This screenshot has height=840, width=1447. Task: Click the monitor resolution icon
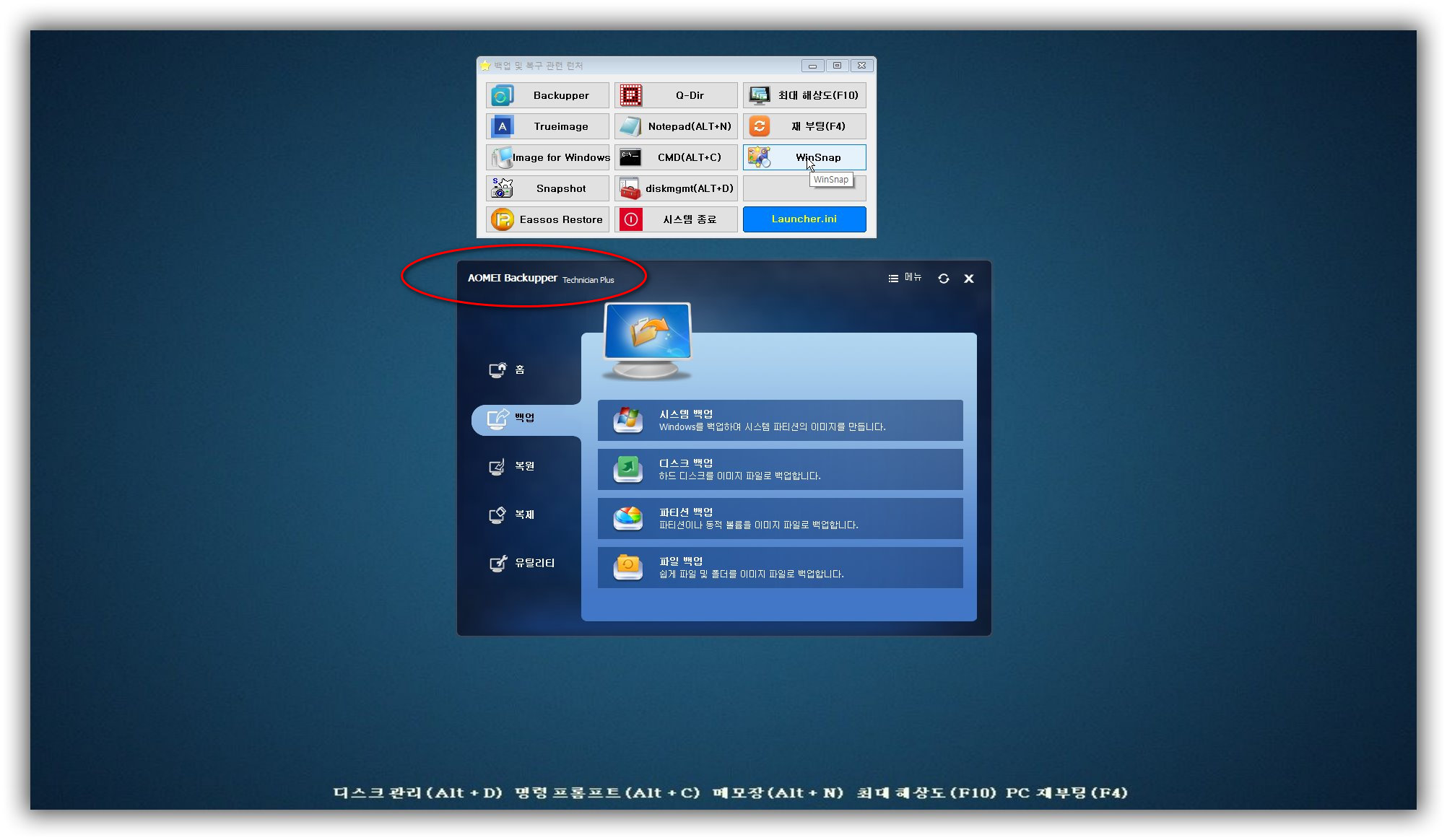pos(759,95)
